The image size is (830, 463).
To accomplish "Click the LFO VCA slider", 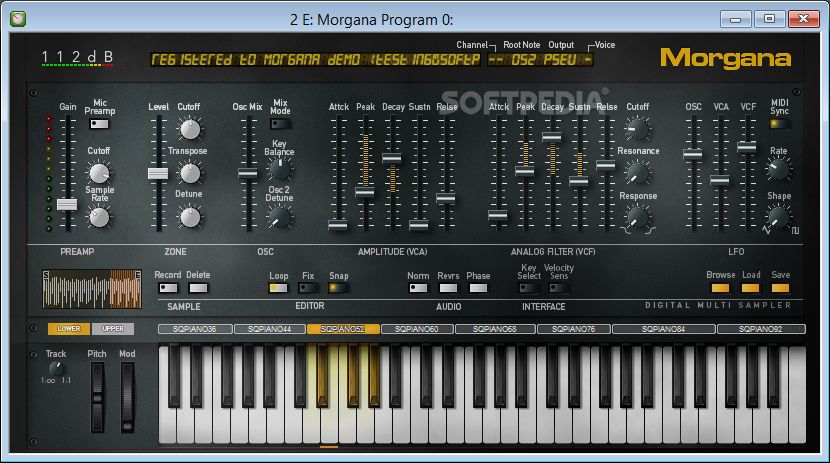I will tap(720, 180).
